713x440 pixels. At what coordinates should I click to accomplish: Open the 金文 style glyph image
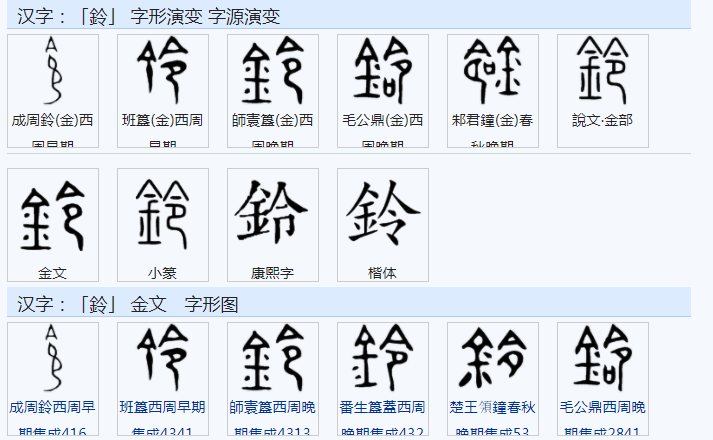pyautogui.click(x=53, y=216)
